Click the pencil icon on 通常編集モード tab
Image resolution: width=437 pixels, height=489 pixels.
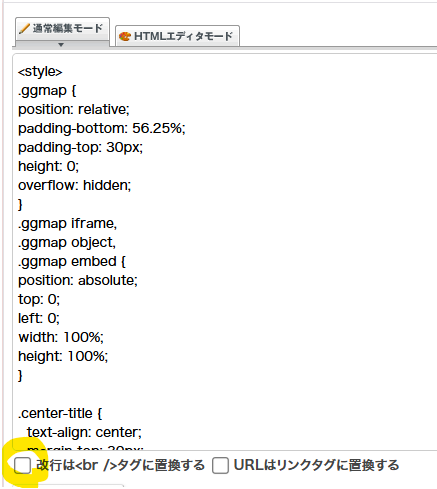(x=24, y=29)
